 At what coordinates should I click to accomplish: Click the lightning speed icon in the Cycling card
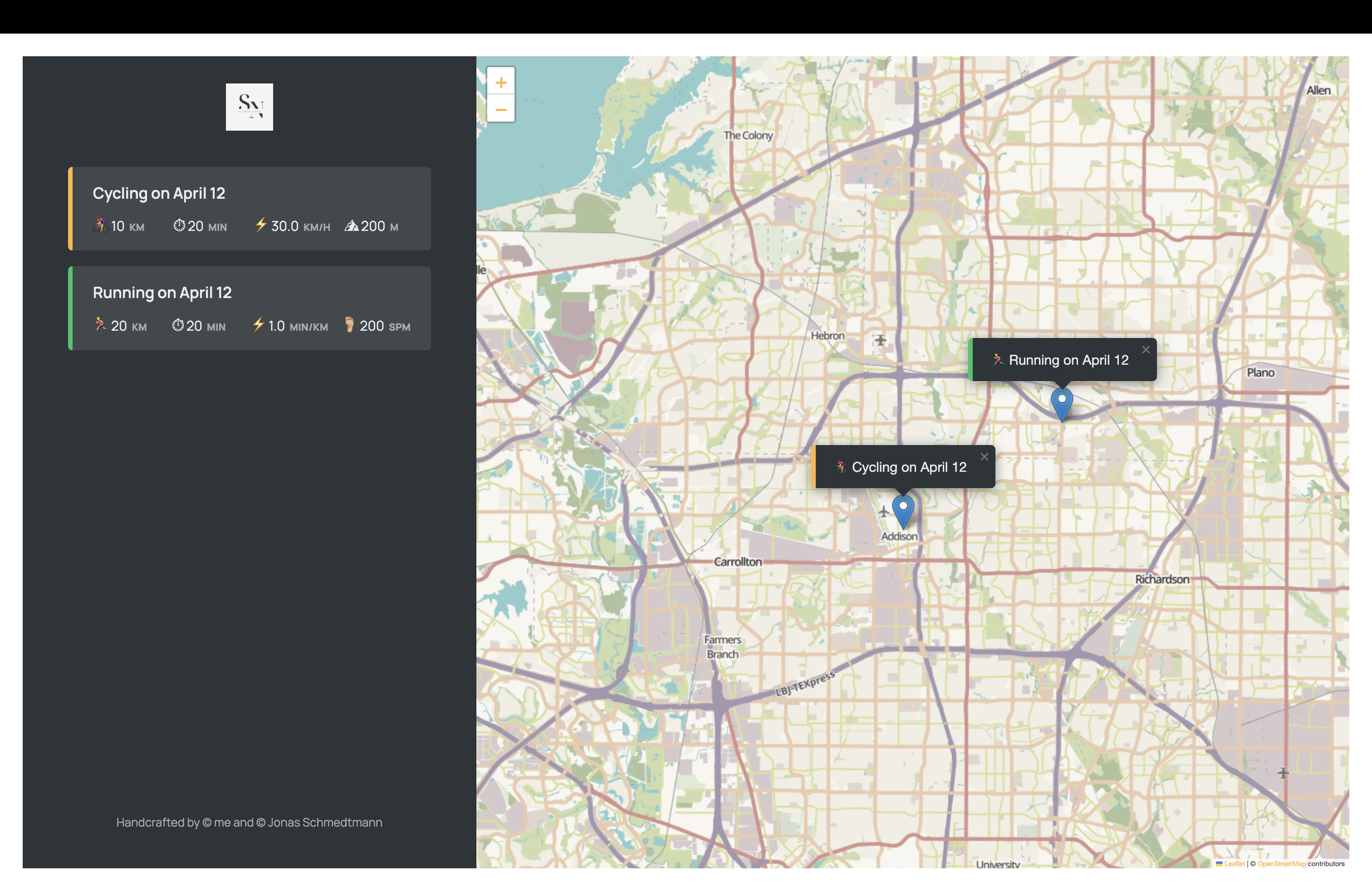click(261, 225)
